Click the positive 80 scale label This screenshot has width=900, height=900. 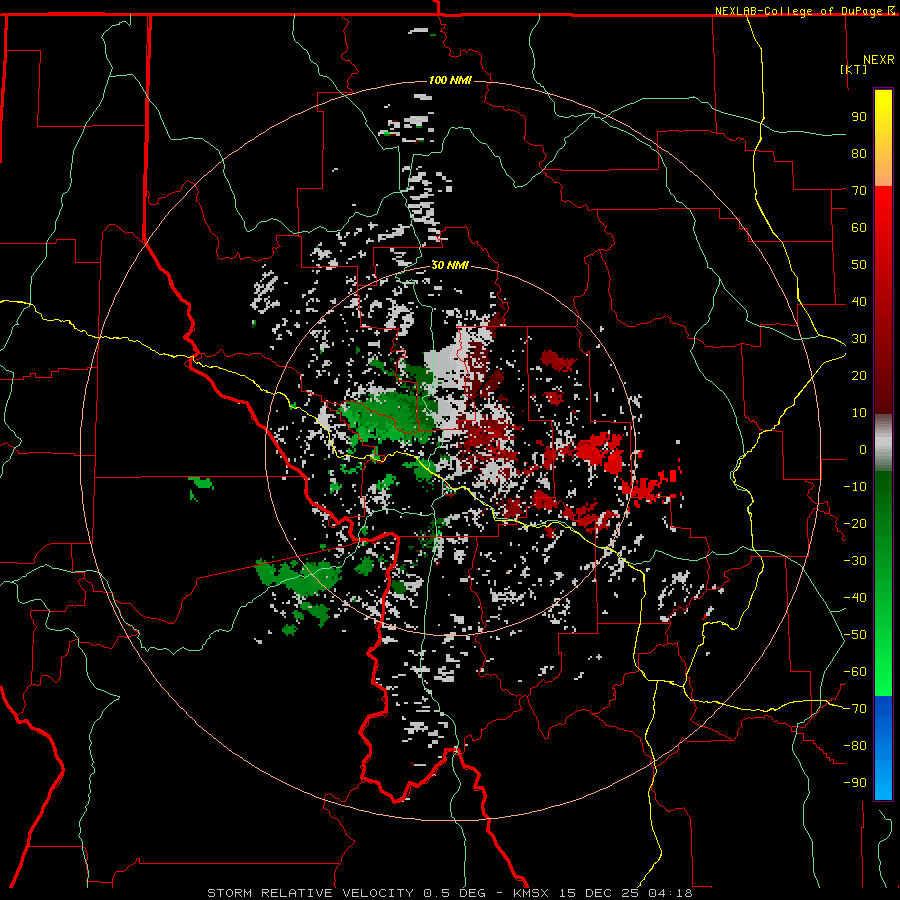tap(859, 153)
